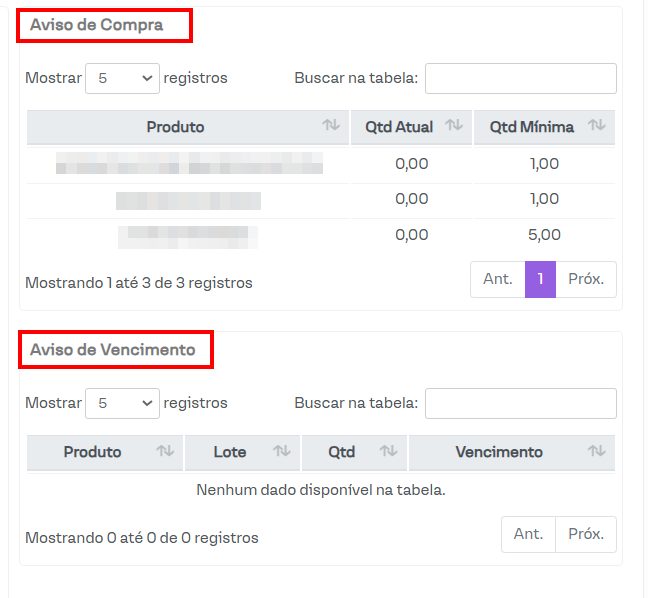This screenshot has height=598, width=648.
Task: Select the Aviso de Vencimento heading
Action: (x=112, y=350)
